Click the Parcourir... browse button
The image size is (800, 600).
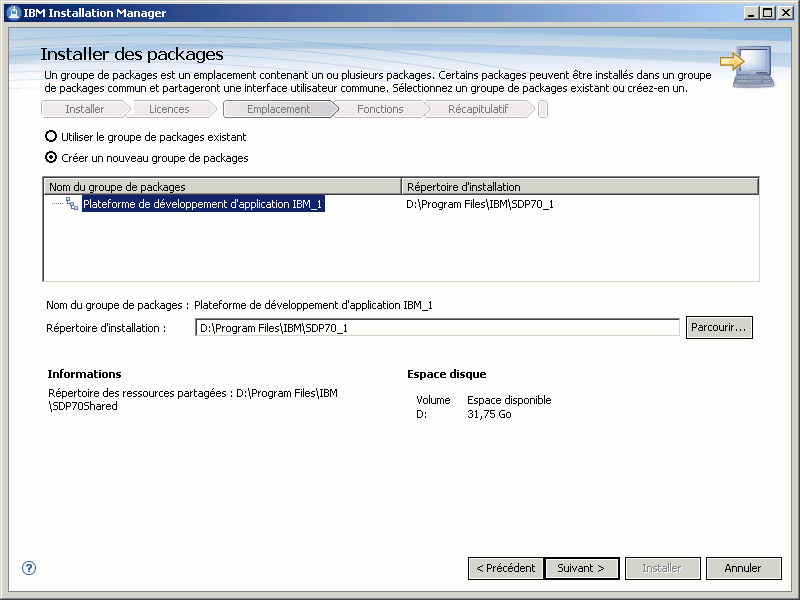(719, 328)
